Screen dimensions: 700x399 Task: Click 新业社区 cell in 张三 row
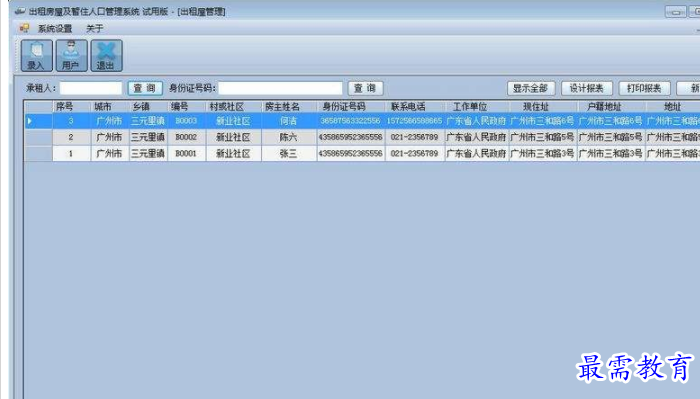pyautogui.click(x=233, y=154)
